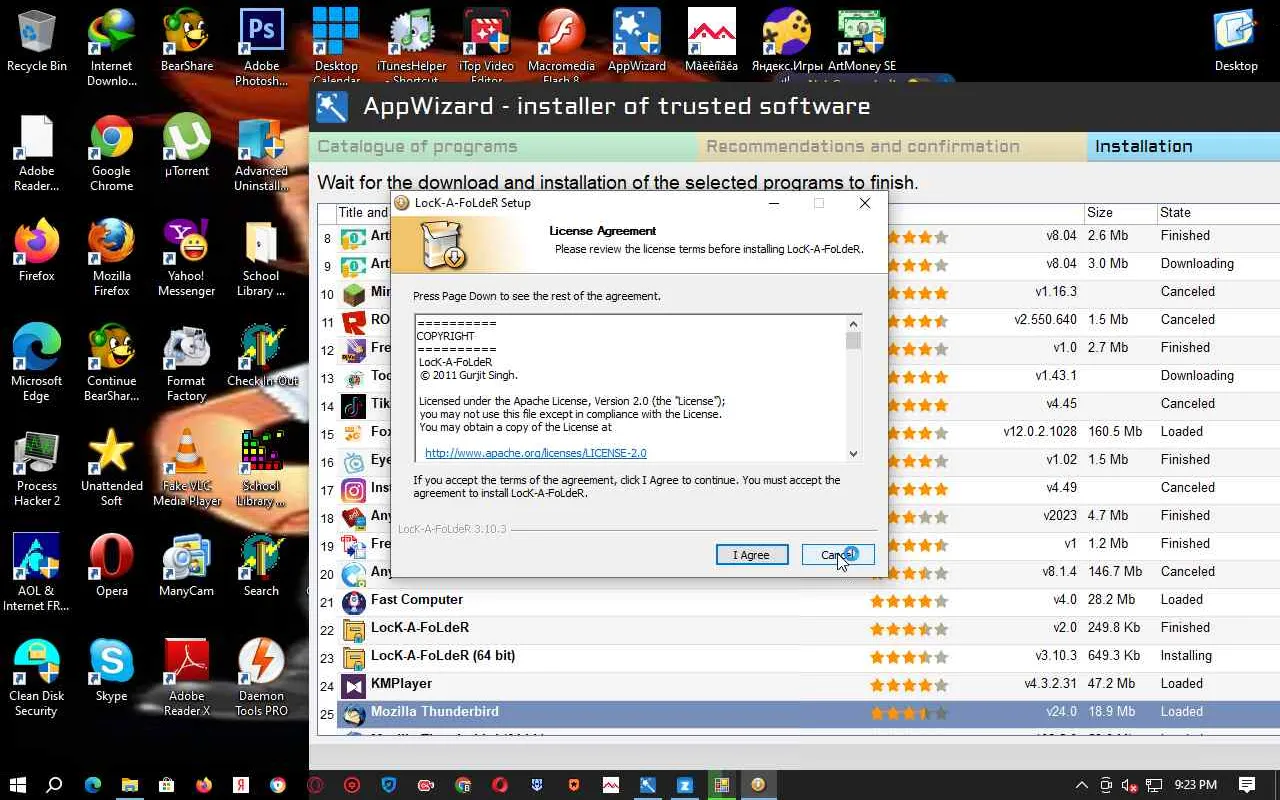
Task: Click the Яндекс.Игры desktop shortcut
Action: point(787,40)
